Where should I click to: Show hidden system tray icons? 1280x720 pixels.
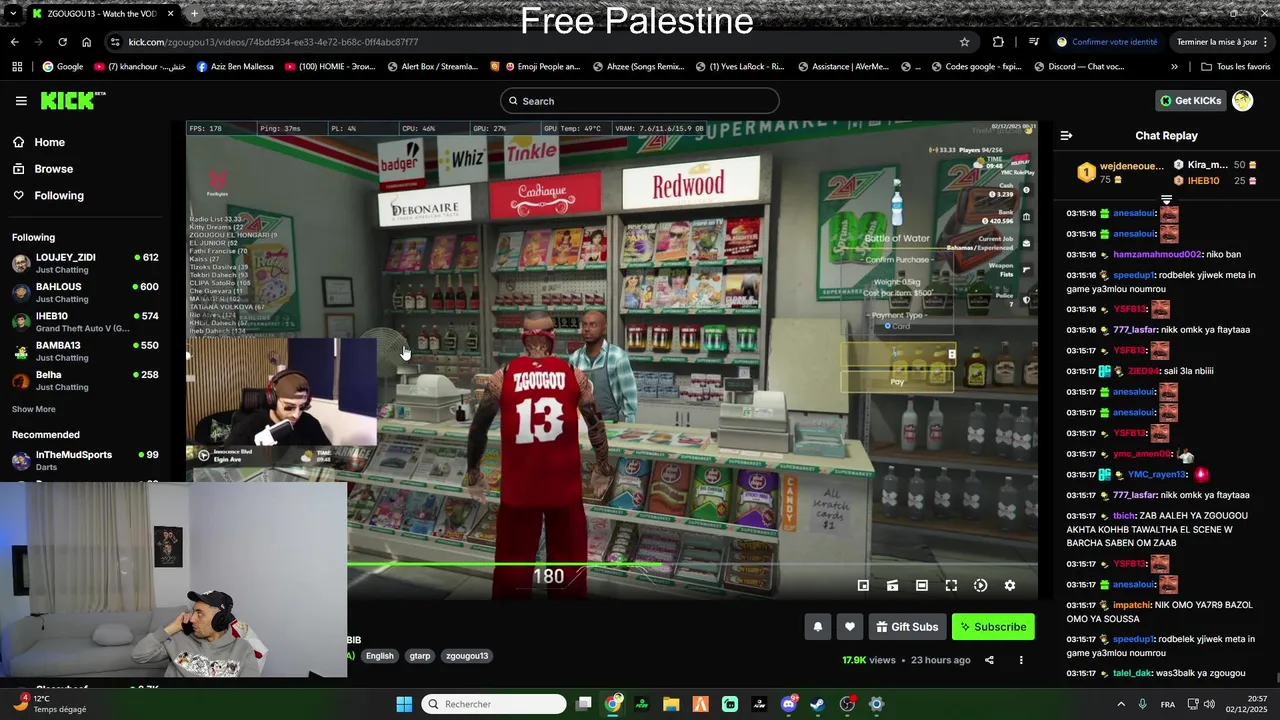coord(1120,704)
